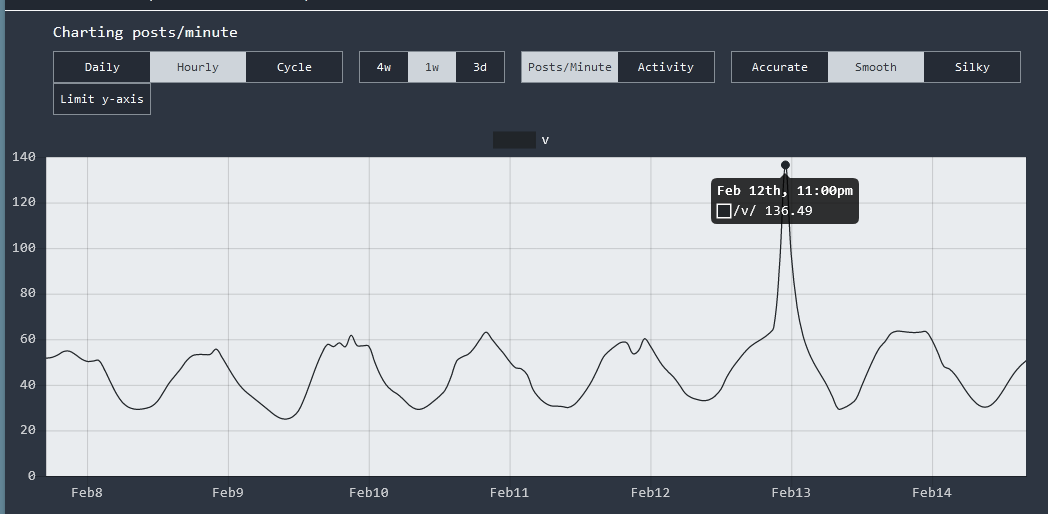This screenshot has width=1048, height=514.
Task: Click the v legend label
Action: tap(545, 140)
